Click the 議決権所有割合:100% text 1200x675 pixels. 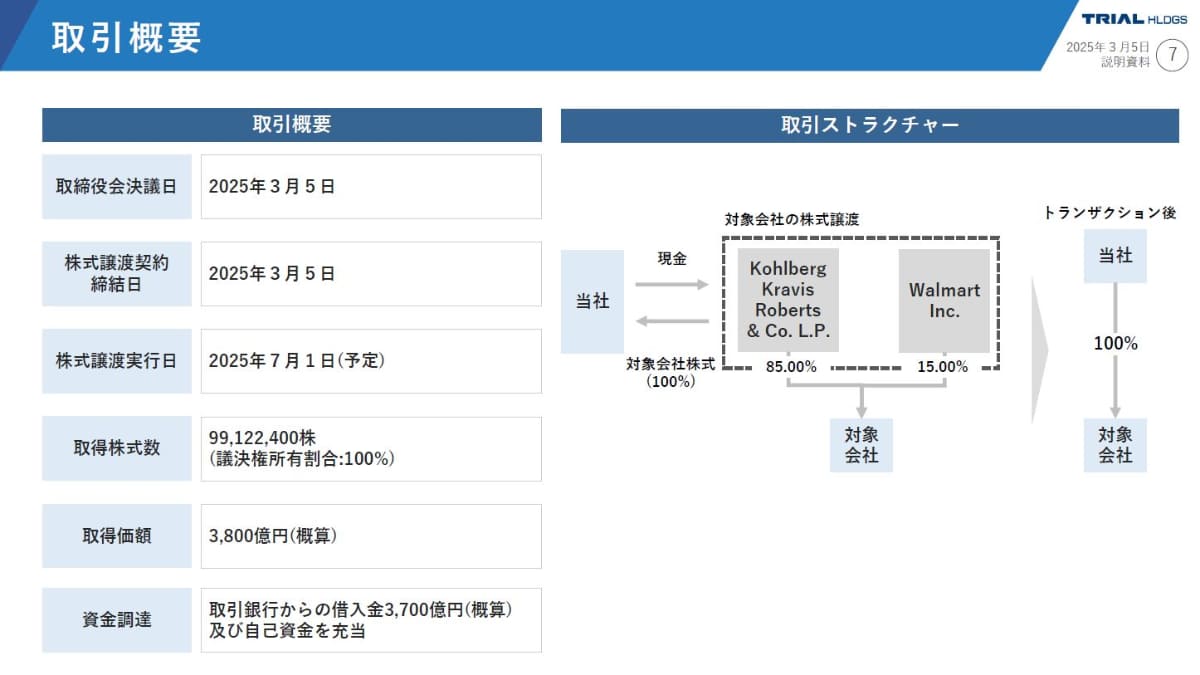[302, 459]
